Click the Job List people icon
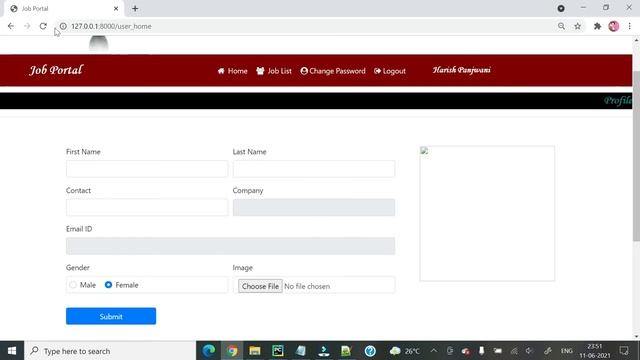 point(260,71)
